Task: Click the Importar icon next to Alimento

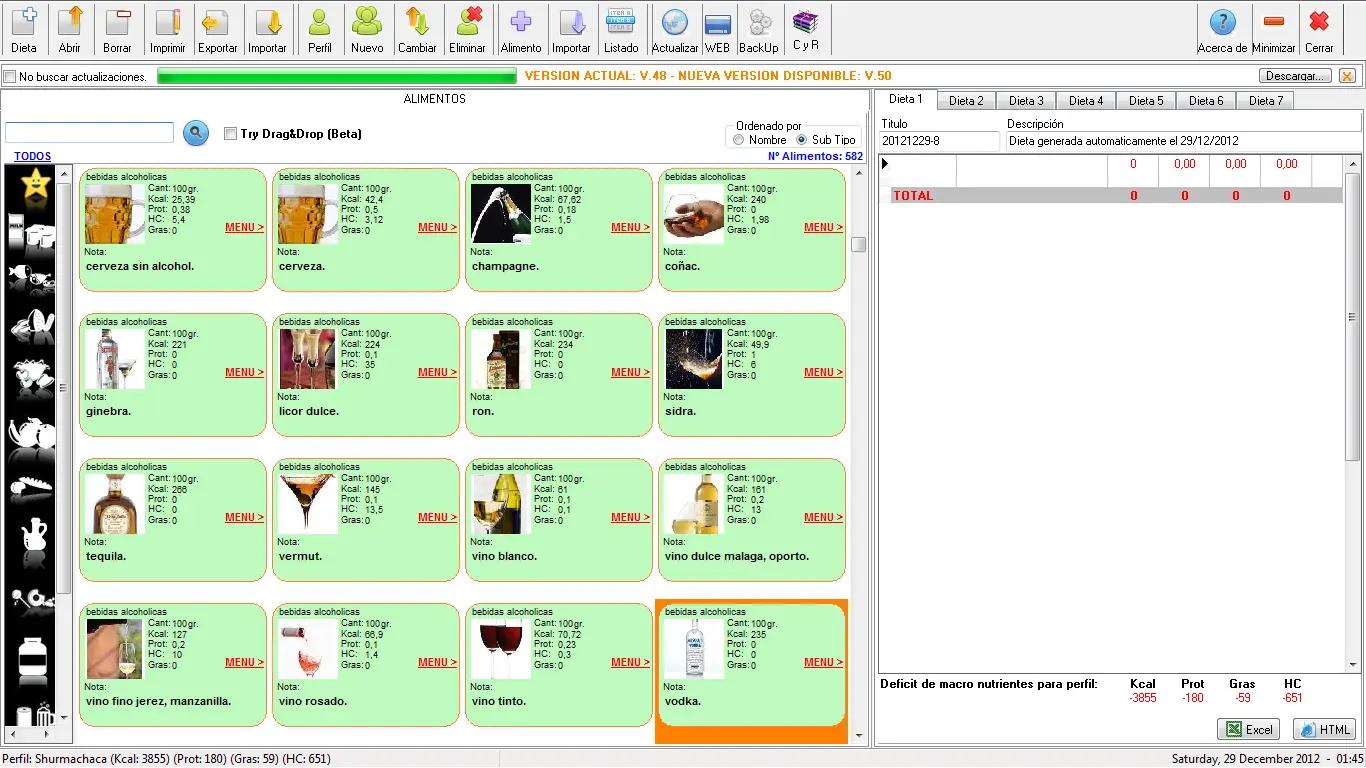Action: [x=571, y=30]
